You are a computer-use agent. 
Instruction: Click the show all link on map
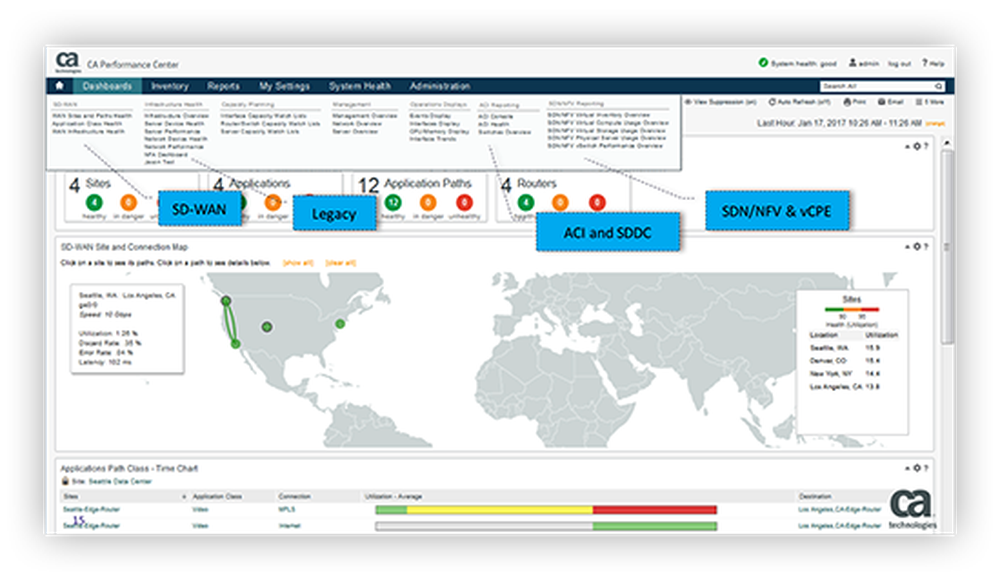(298, 263)
